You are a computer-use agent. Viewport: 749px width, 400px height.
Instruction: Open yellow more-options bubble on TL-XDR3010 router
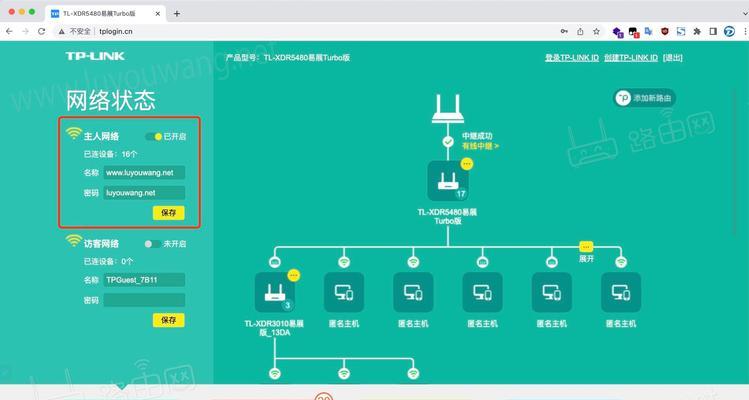tap(294, 276)
